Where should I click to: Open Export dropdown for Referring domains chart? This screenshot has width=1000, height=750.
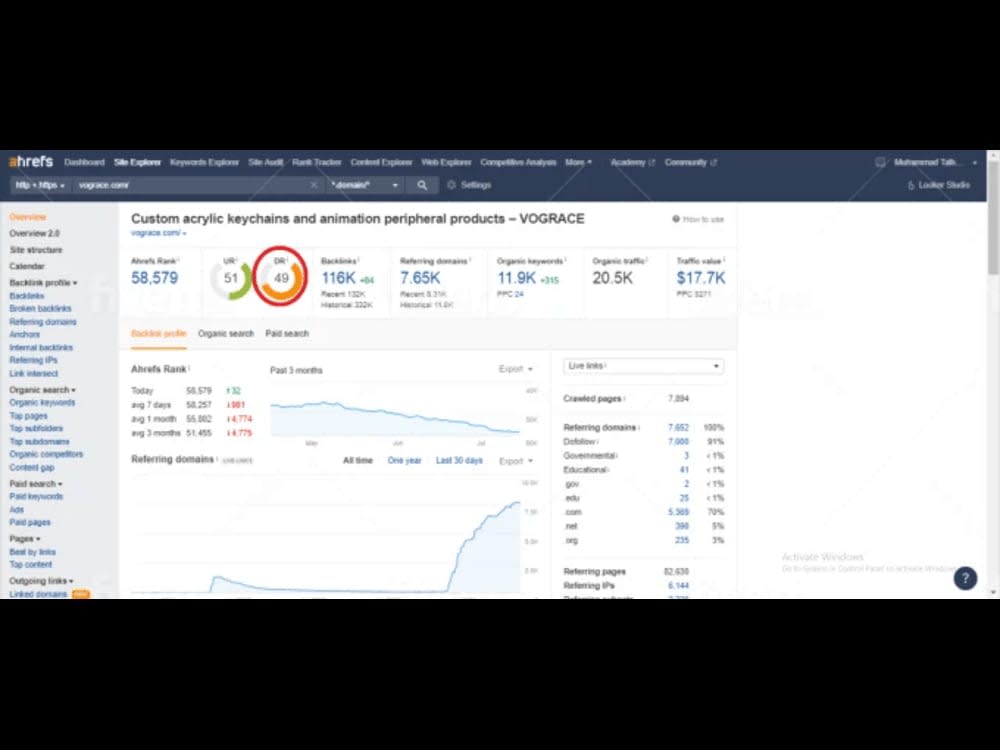click(x=515, y=461)
